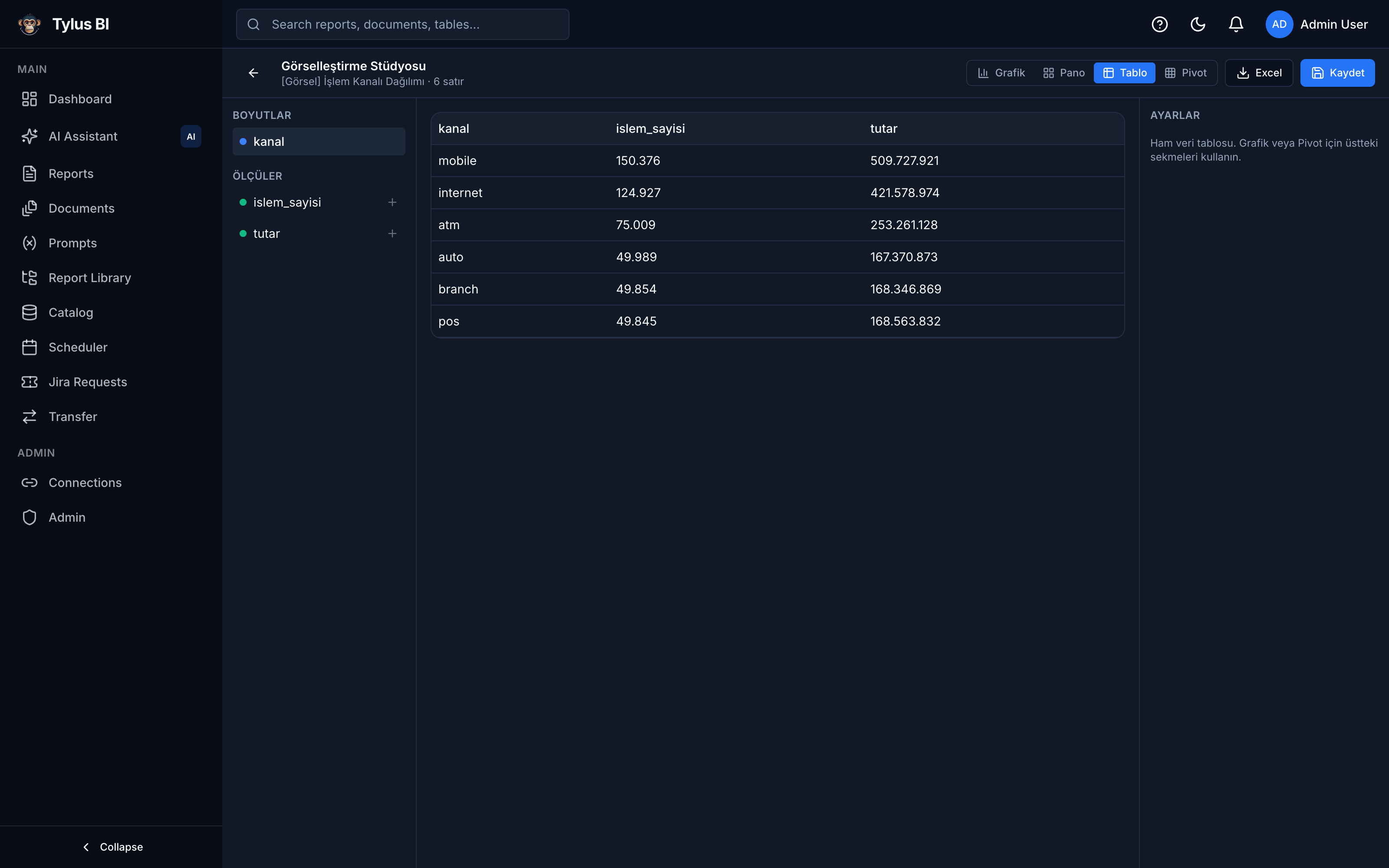This screenshot has width=1389, height=868.
Task: Click the Kaydet save button
Action: coord(1337,73)
